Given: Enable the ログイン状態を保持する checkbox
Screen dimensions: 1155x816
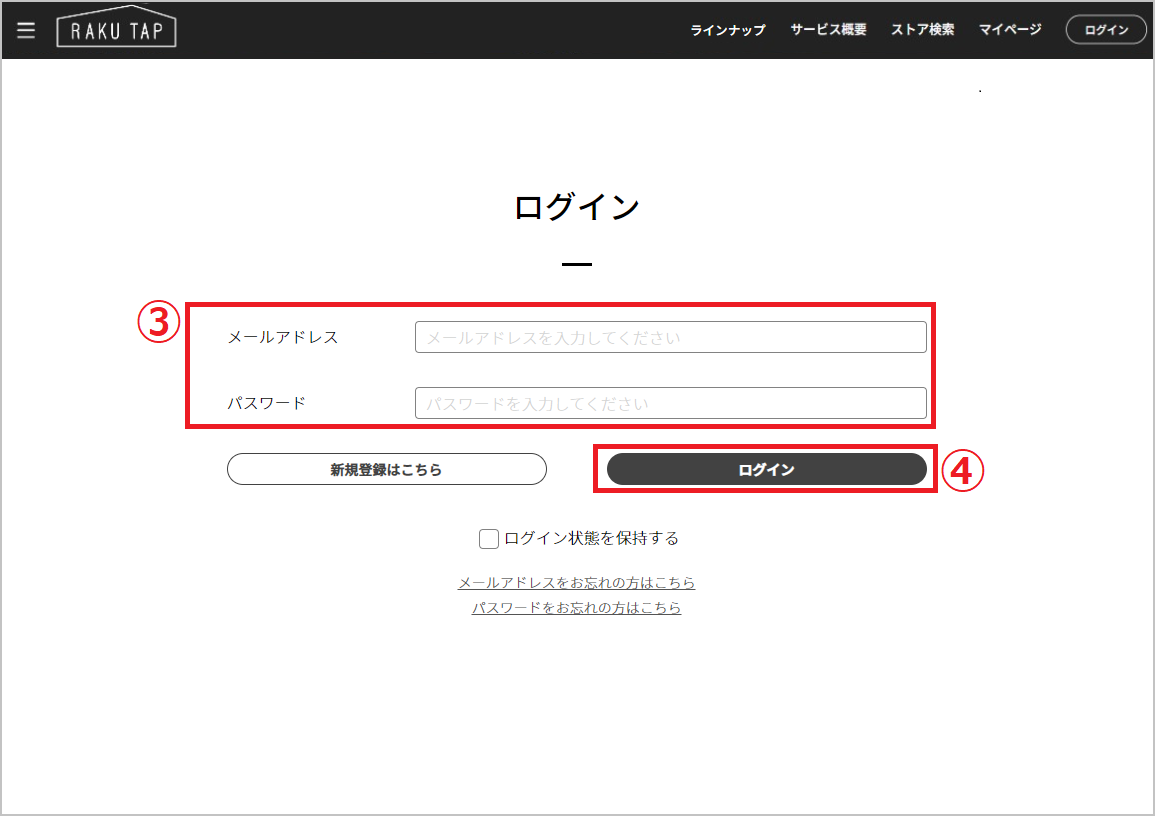Looking at the screenshot, I should coord(489,539).
